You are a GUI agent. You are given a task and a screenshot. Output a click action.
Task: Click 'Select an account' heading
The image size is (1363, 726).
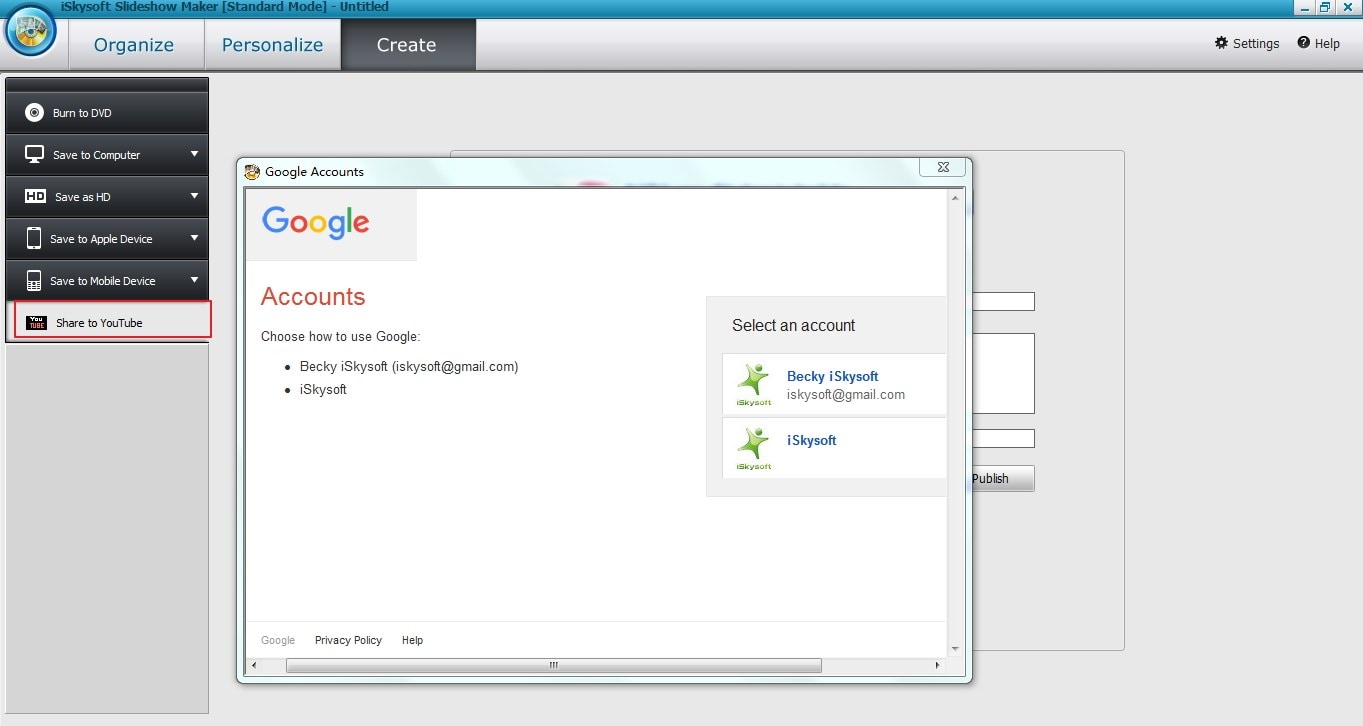793,325
